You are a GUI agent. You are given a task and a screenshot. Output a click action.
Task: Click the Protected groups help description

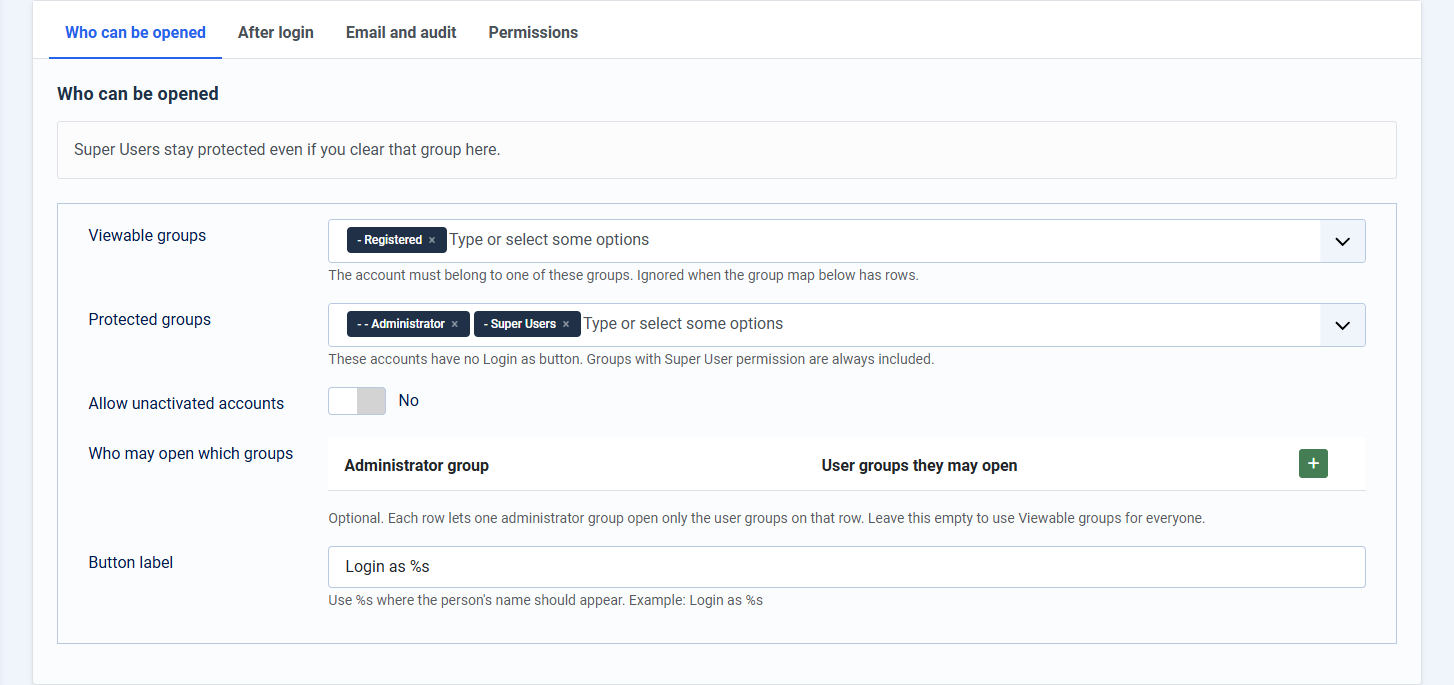pos(631,359)
